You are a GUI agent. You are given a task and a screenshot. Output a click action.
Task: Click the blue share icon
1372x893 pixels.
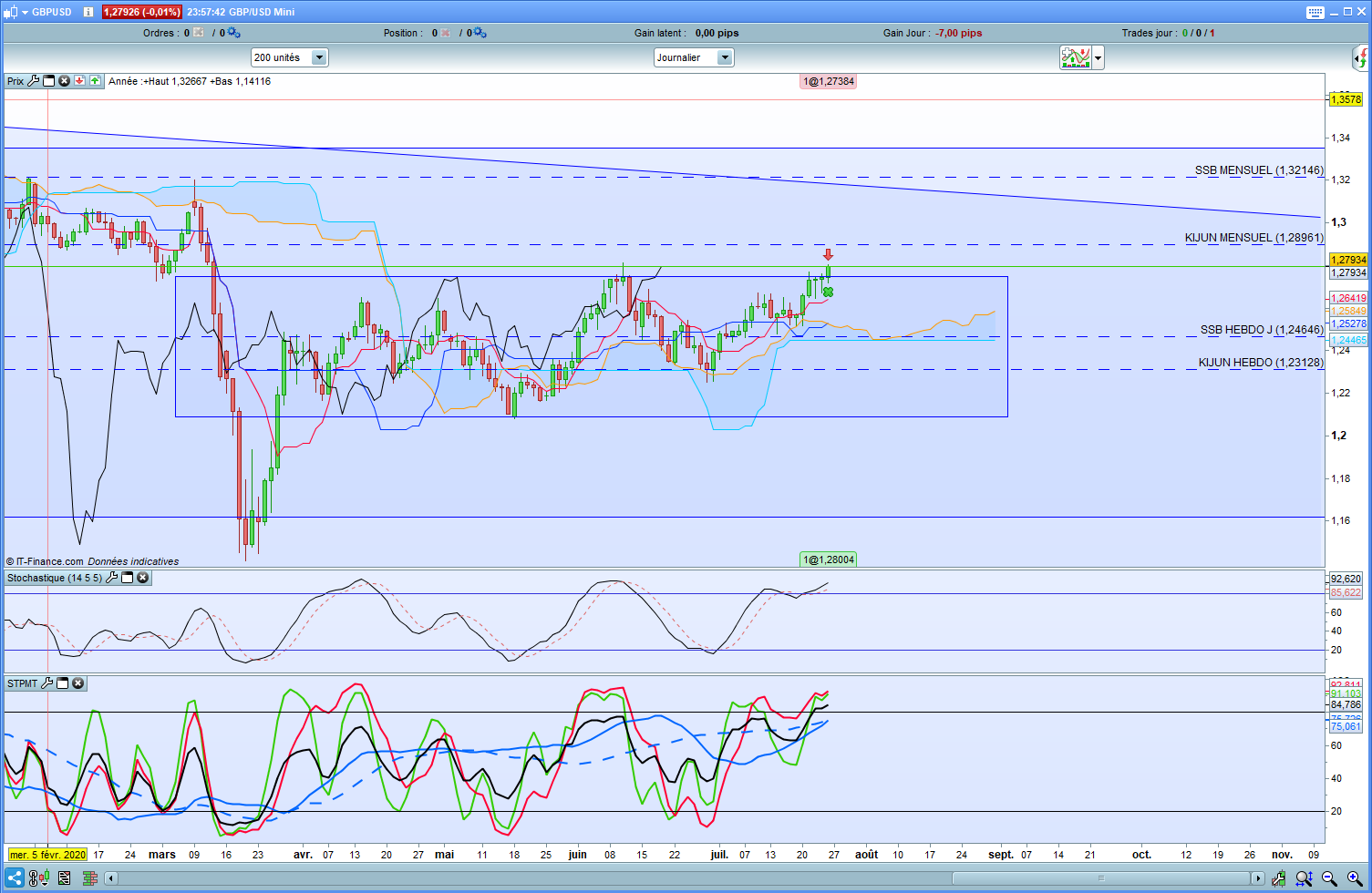15,878
